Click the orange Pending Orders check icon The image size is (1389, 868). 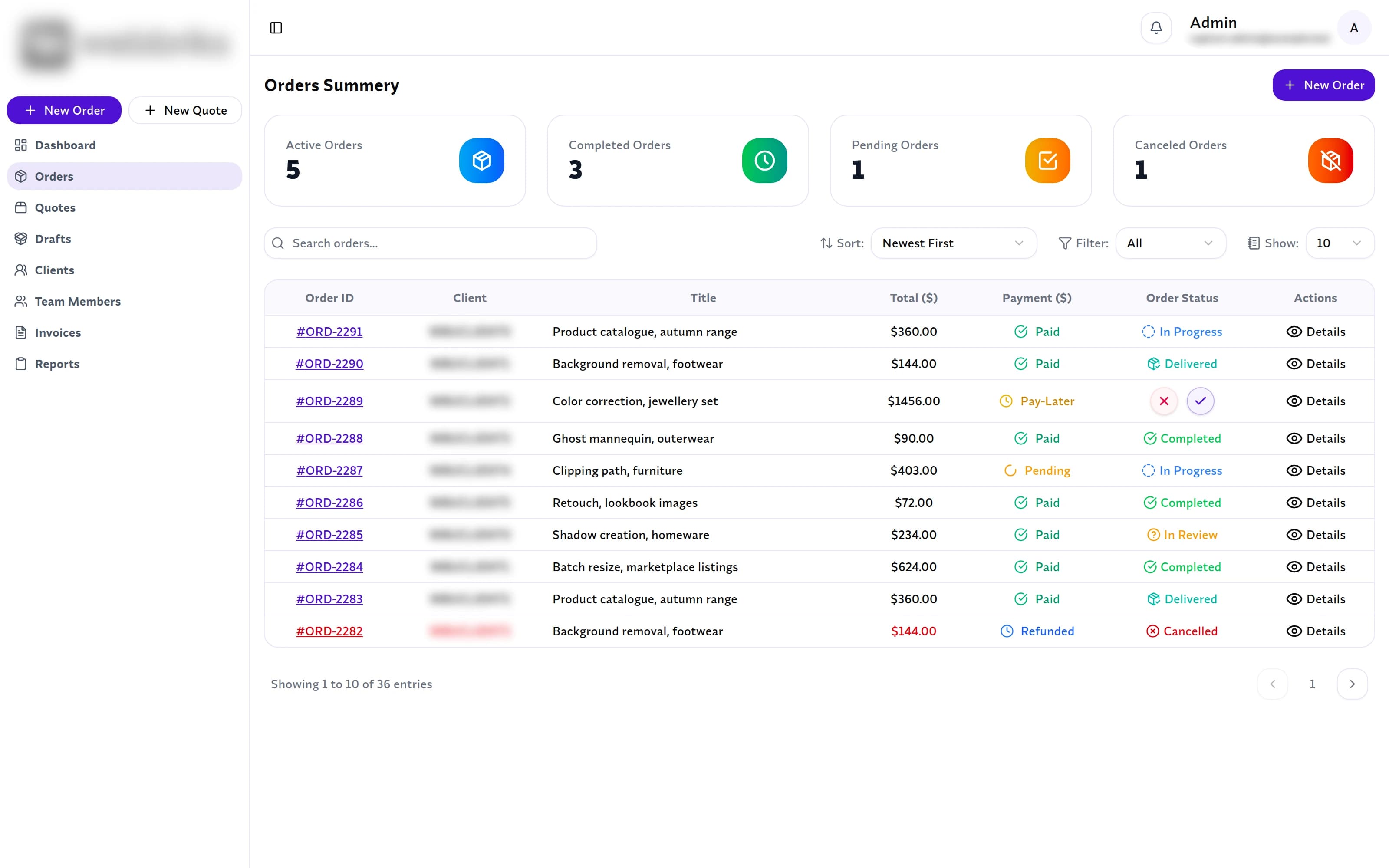click(x=1047, y=161)
